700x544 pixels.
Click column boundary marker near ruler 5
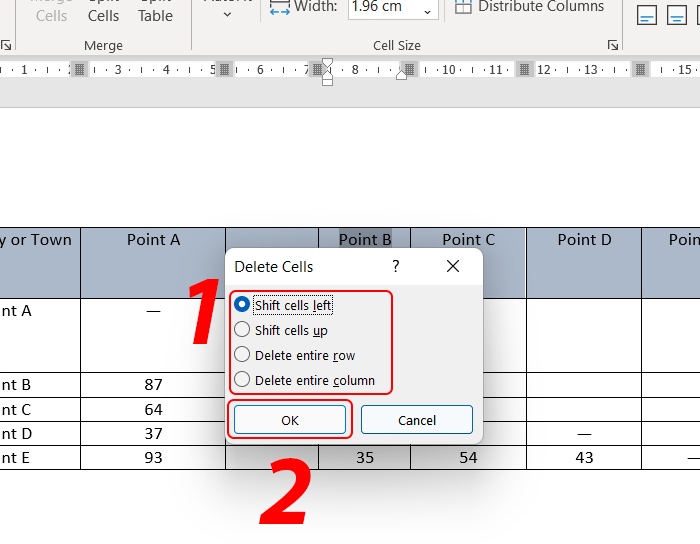(x=225, y=70)
